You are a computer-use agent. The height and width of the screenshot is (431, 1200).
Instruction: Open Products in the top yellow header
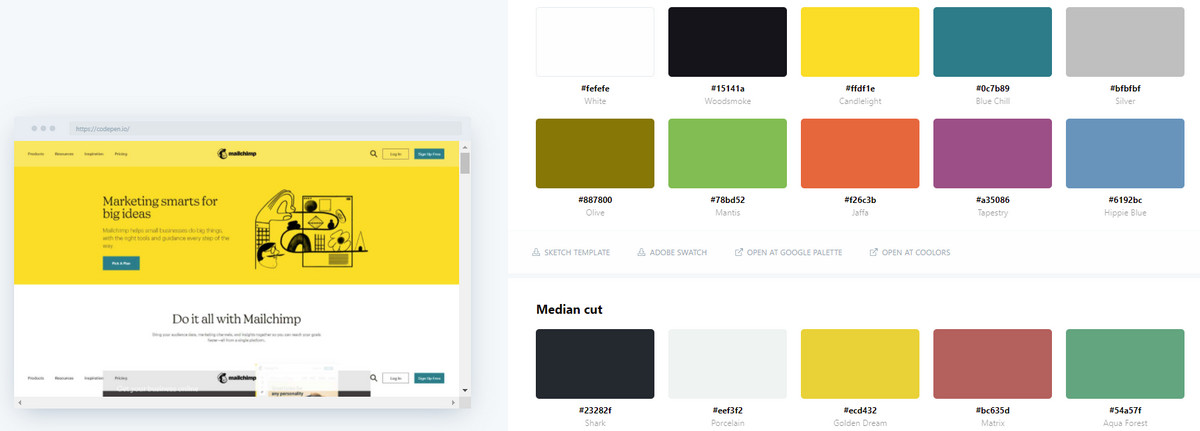[x=36, y=154]
